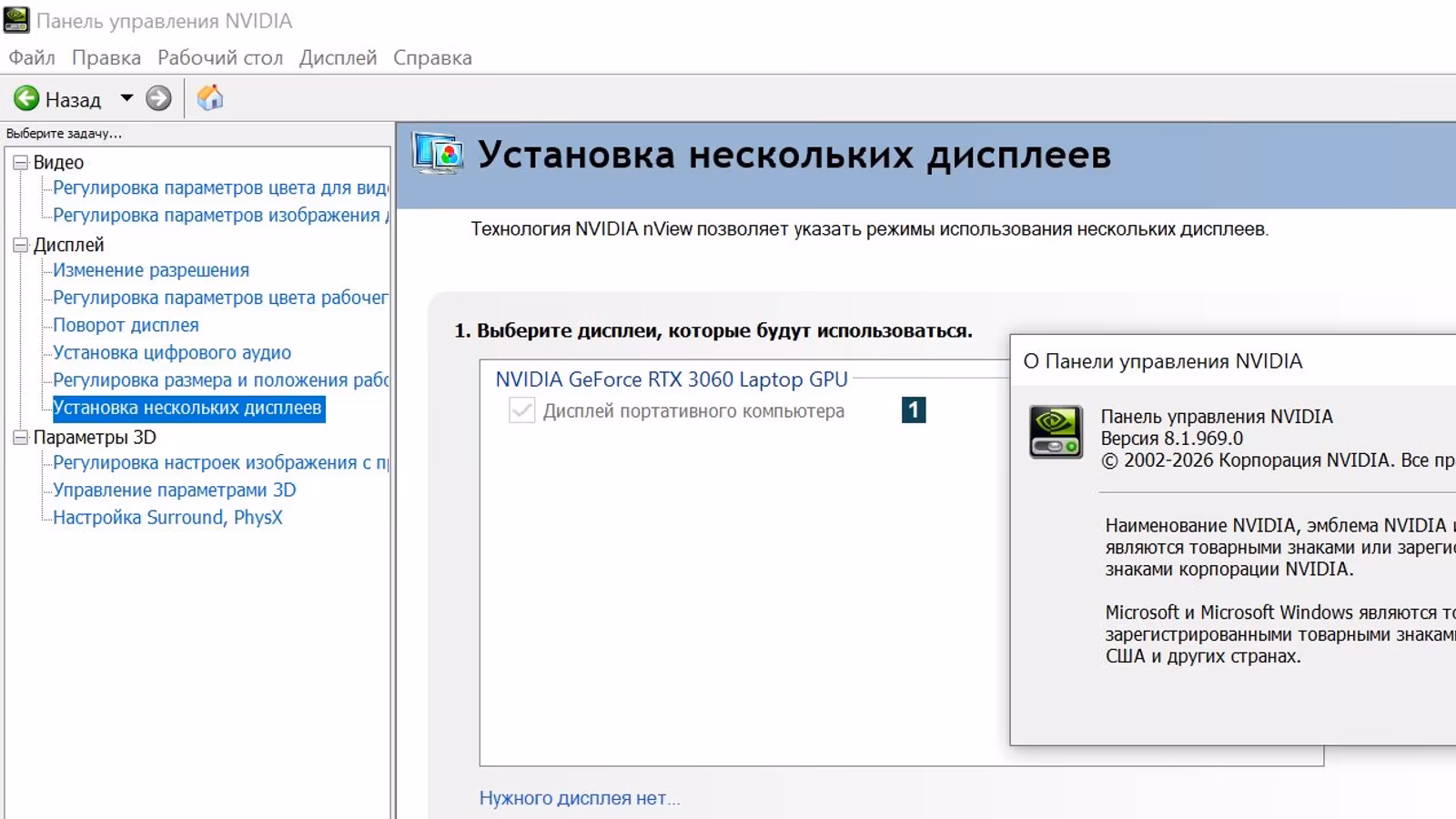Collapse the Дисплей tree section
The height and width of the screenshot is (819, 1456).
20,245
